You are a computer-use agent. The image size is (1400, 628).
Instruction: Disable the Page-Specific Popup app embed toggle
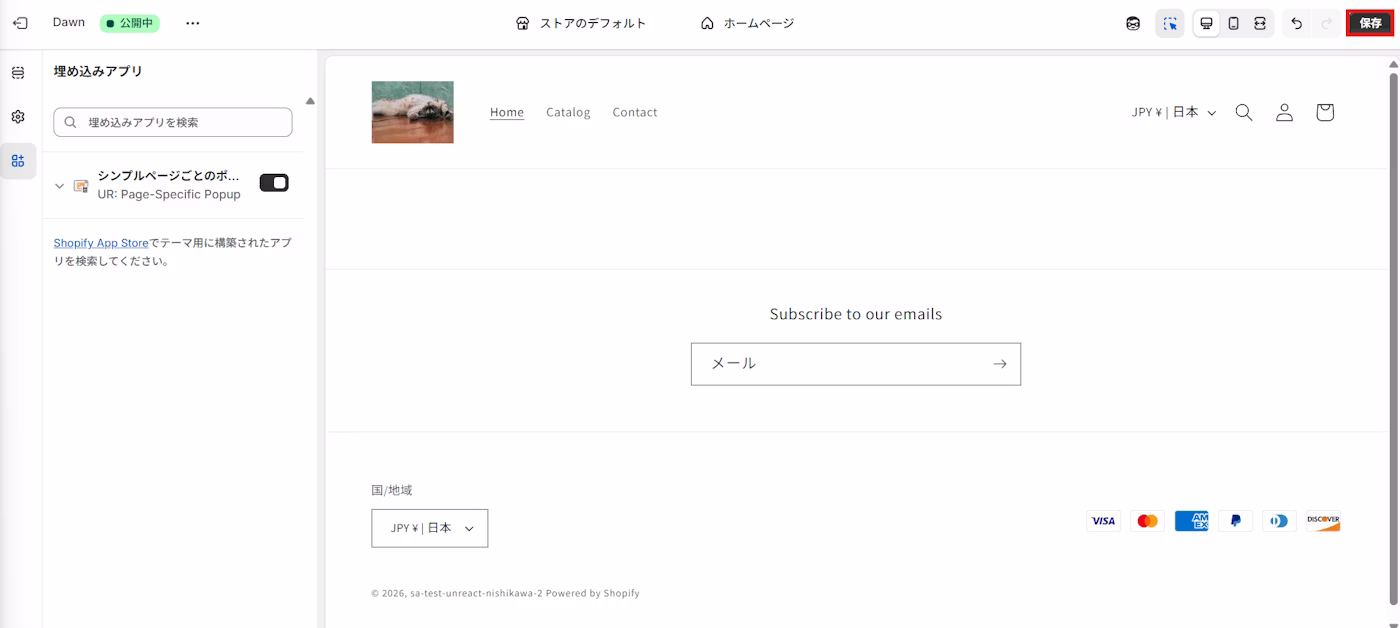[274, 183]
